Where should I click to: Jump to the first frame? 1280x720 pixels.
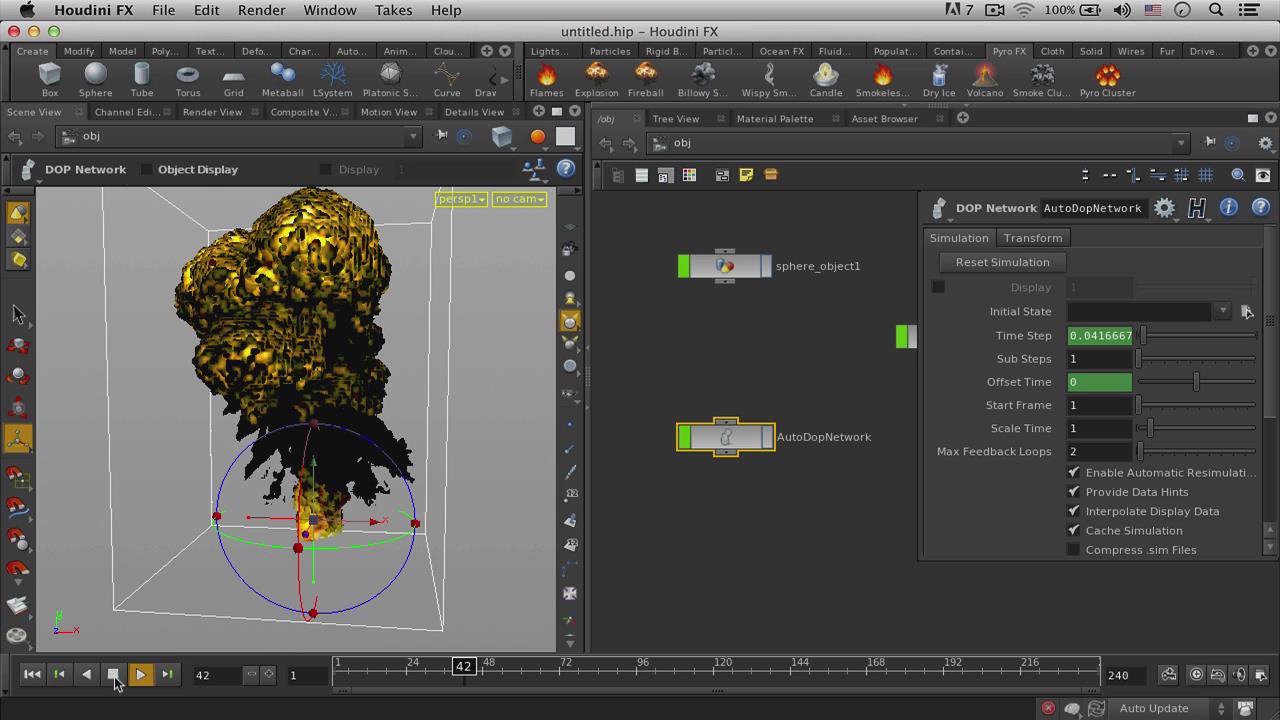[32, 675]
